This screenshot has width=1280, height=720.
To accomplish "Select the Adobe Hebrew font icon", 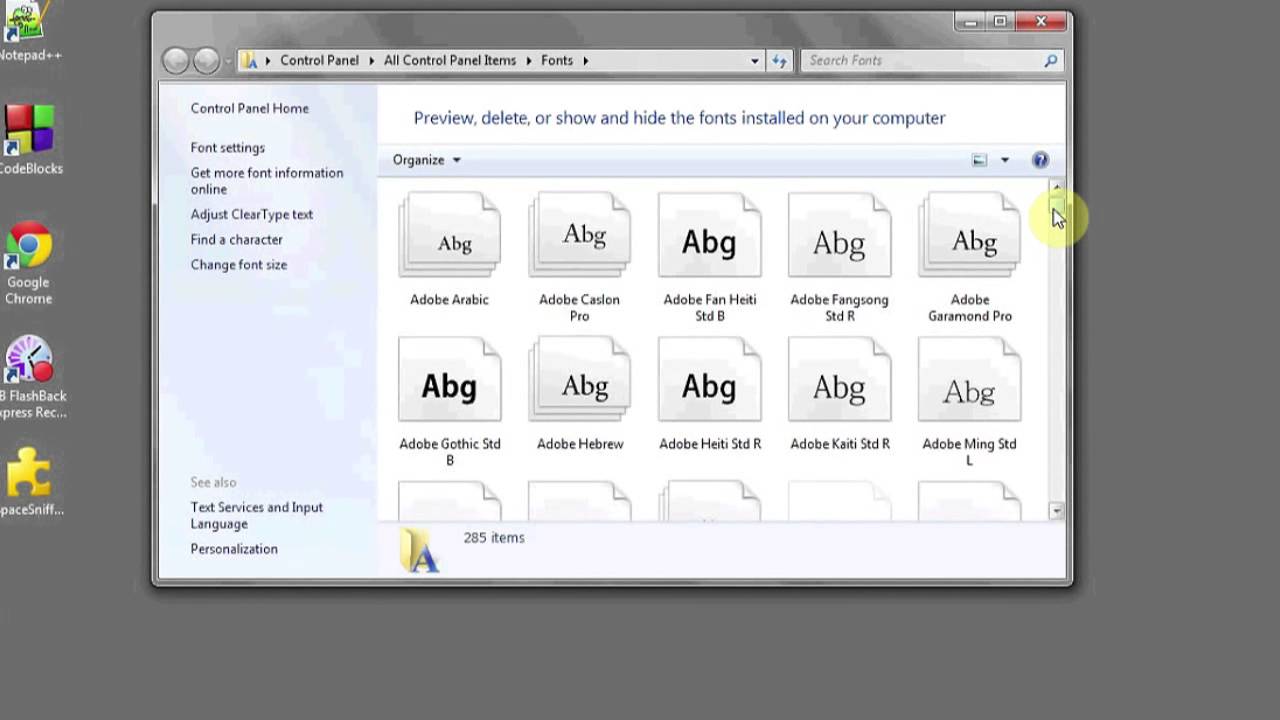I will [x=579, y=379].
